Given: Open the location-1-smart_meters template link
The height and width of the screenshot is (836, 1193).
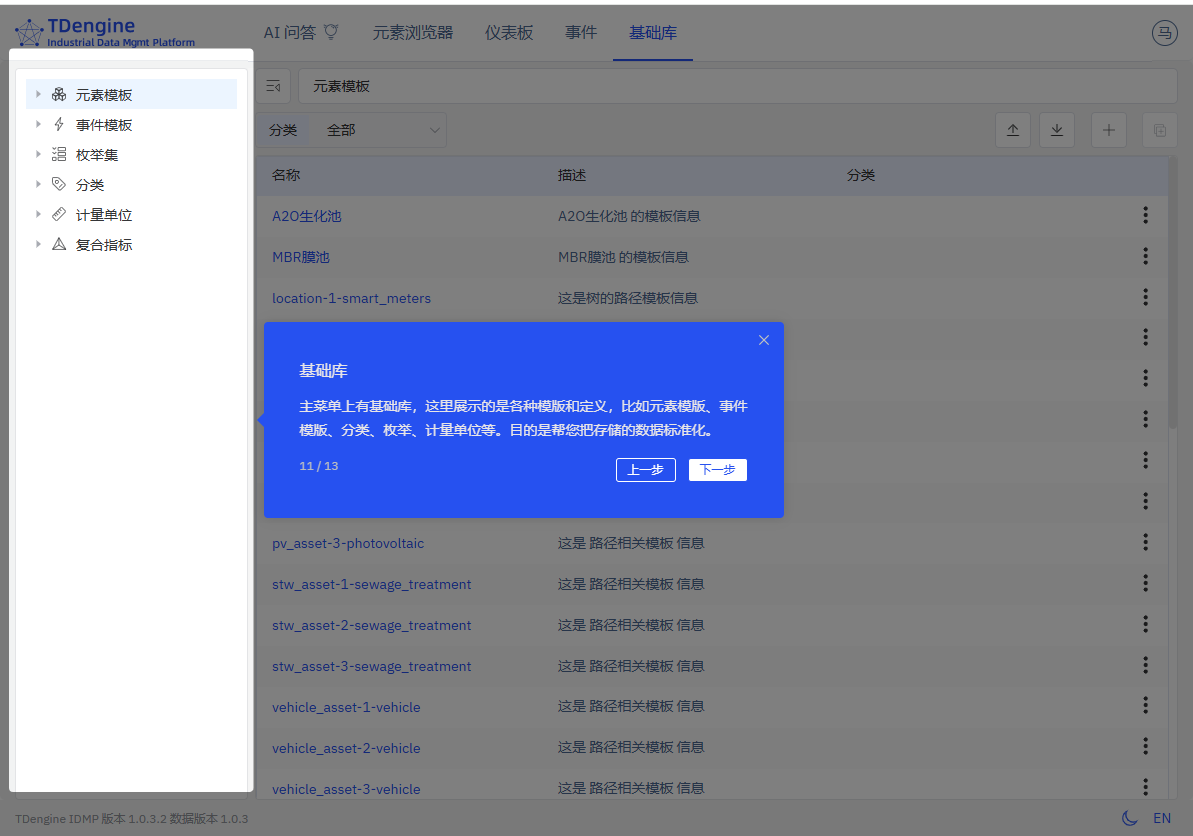Looking at the screenshot, I should [x=352, y=298].
